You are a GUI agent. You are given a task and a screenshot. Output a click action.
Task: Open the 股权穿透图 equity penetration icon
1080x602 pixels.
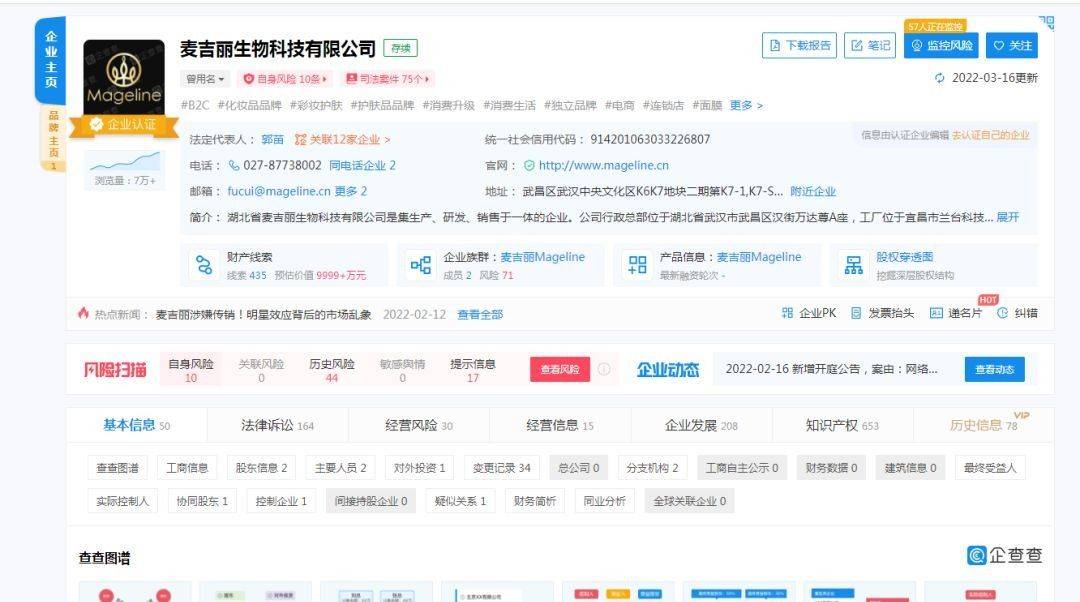(x=855, y=263)
